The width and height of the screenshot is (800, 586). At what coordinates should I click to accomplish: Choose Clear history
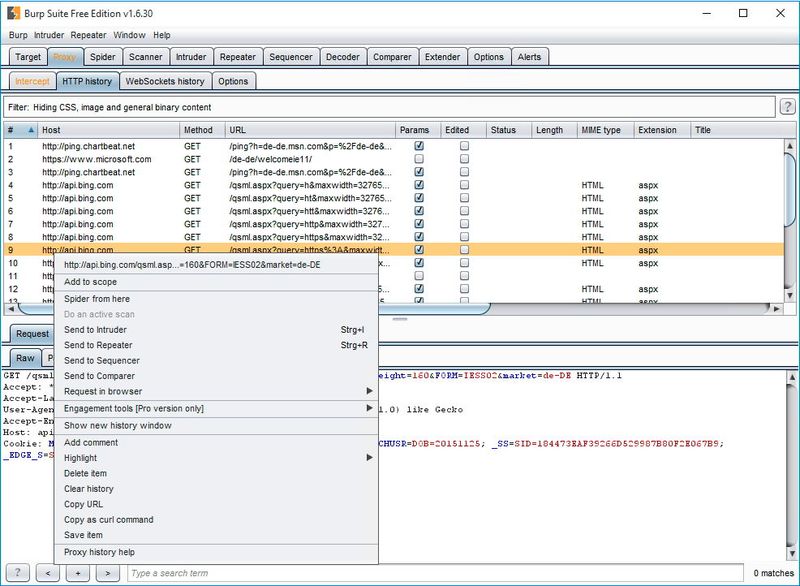coord(216,489)
